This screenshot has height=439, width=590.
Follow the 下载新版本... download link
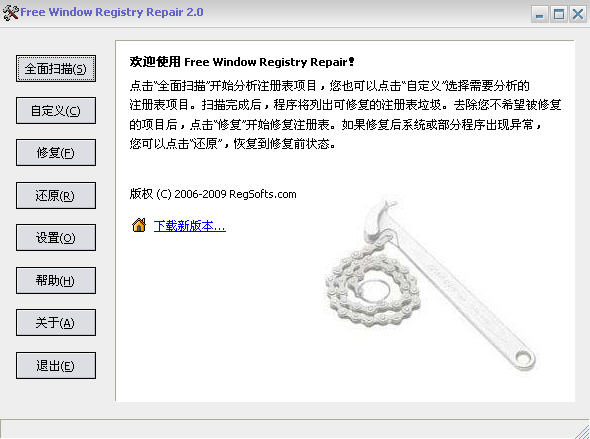tap(190, 226)
